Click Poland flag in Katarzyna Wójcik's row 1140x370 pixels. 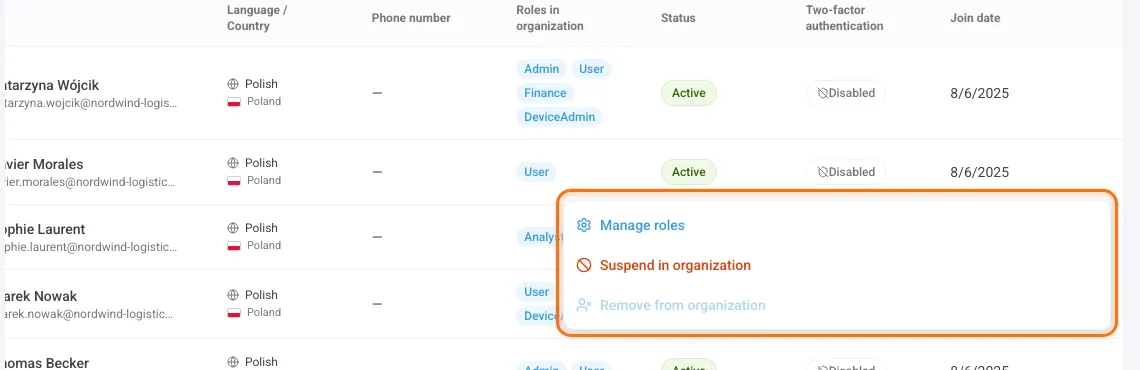click(234, 102)
